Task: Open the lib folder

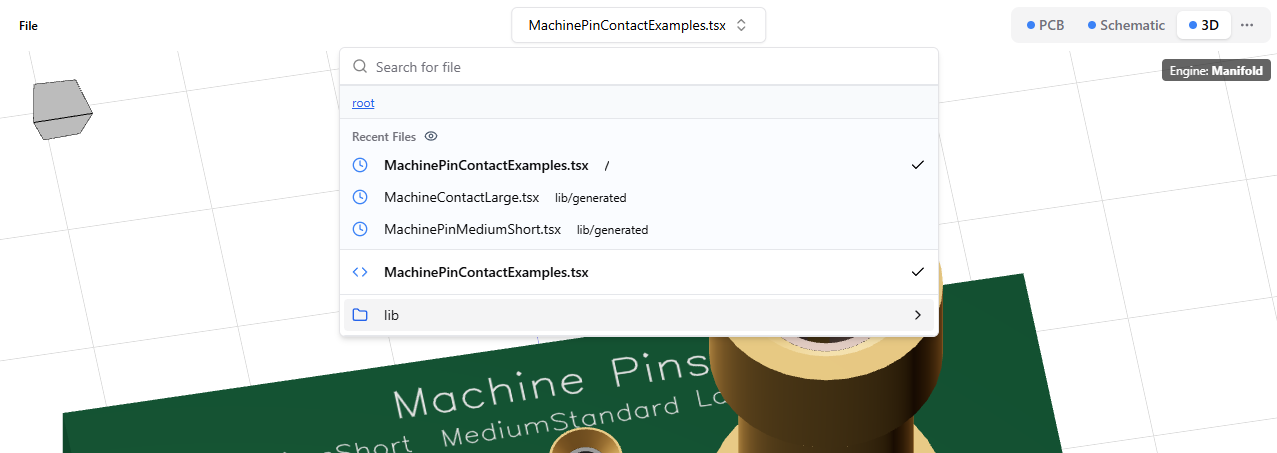Action: 639,315
